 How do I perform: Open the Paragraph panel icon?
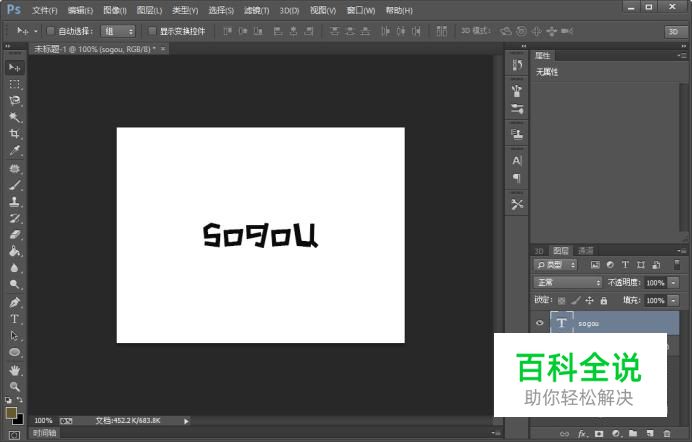[x=517, y=178]
